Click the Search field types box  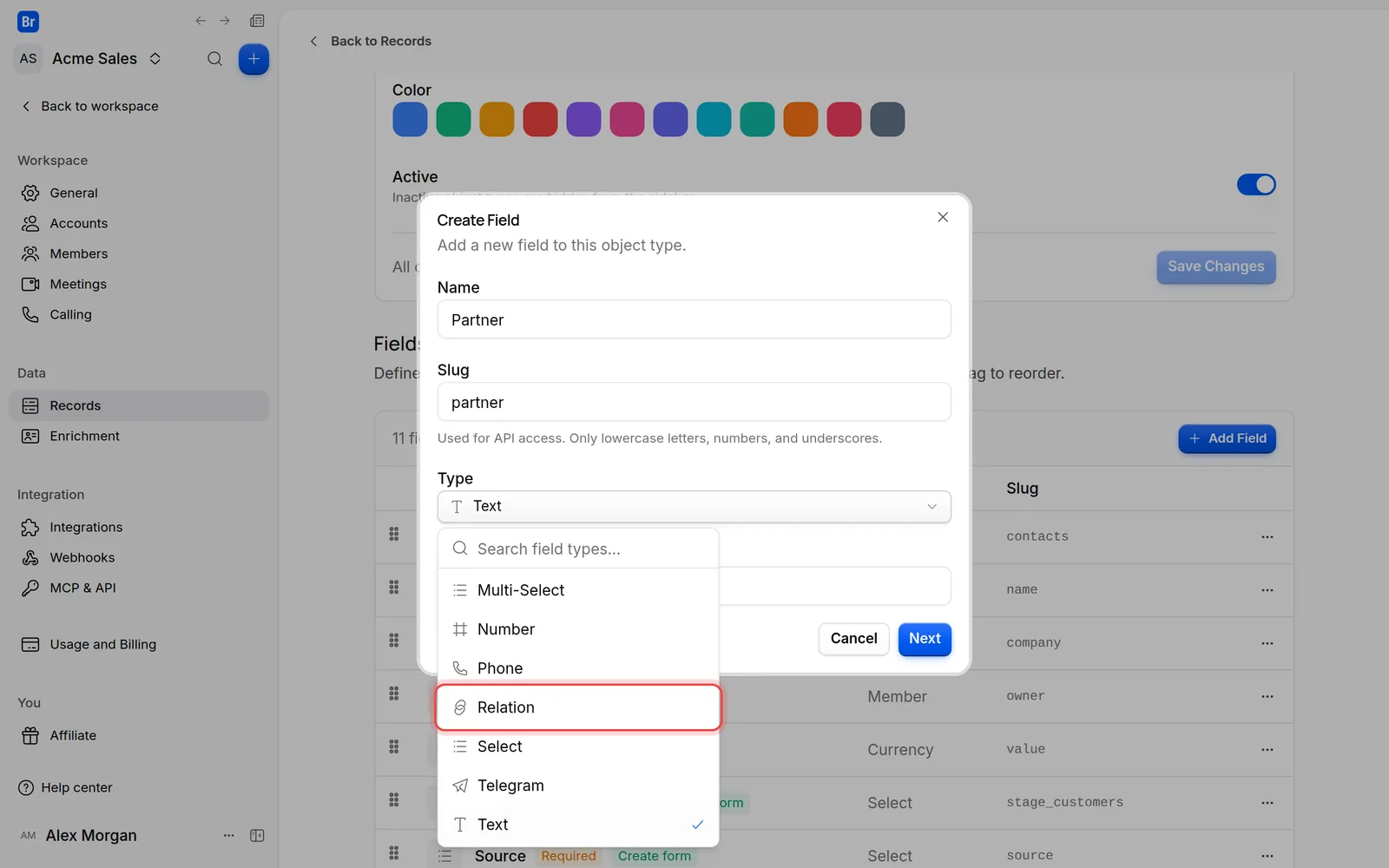pyautogui.click(x=578, y=549)
